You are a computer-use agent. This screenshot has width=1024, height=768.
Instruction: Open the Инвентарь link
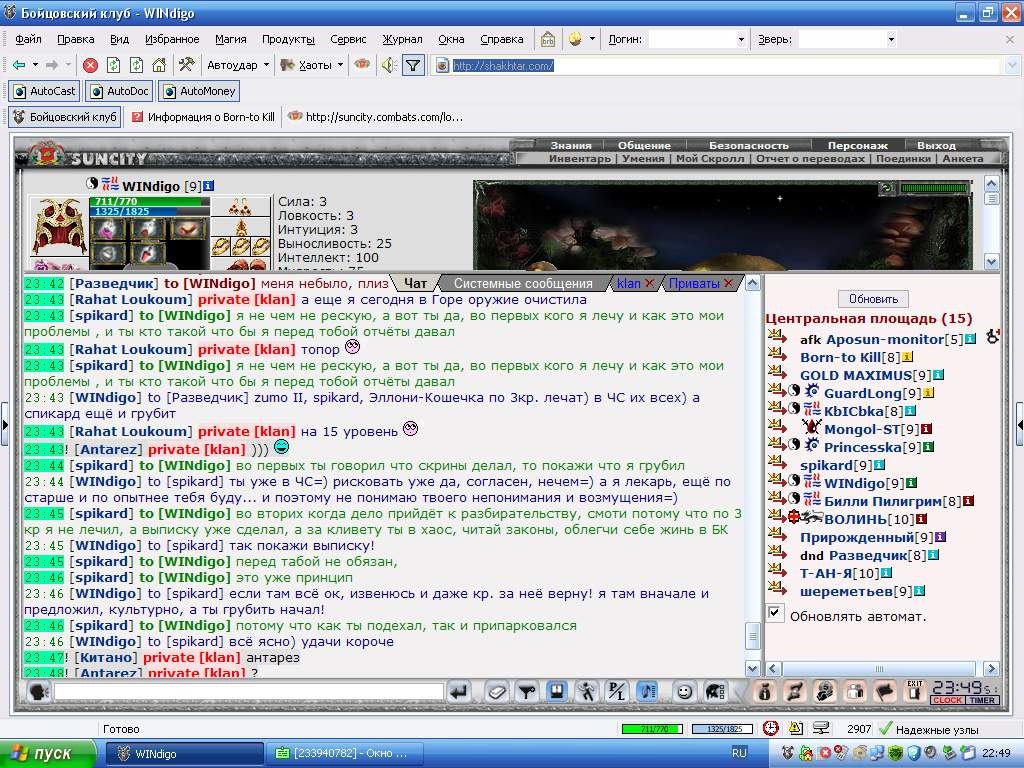click(x=579, y=158)
